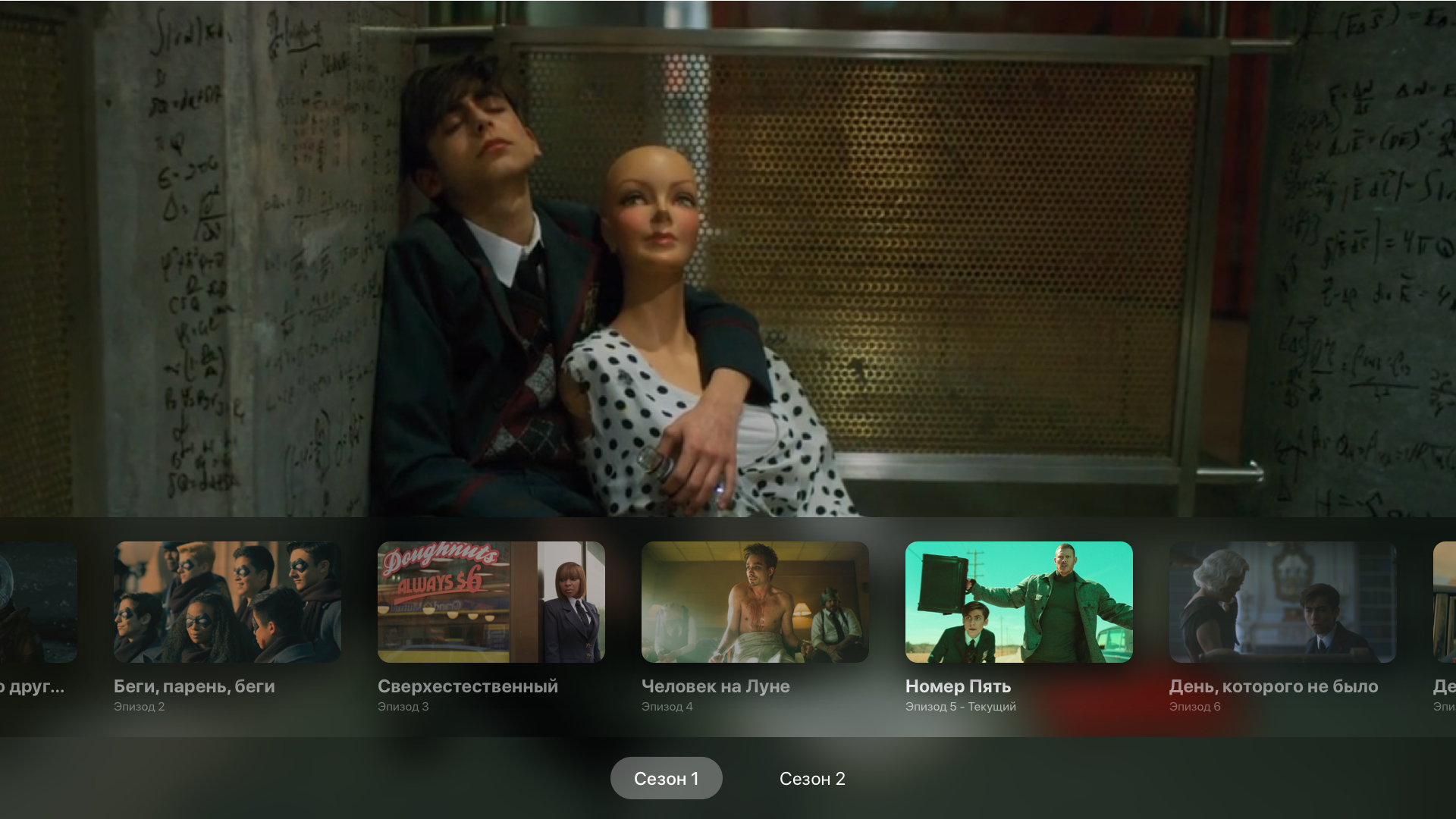Switch to the Сезон 2 tab
This screenshot has width=1456, height=819.
(x=811, y=779)
